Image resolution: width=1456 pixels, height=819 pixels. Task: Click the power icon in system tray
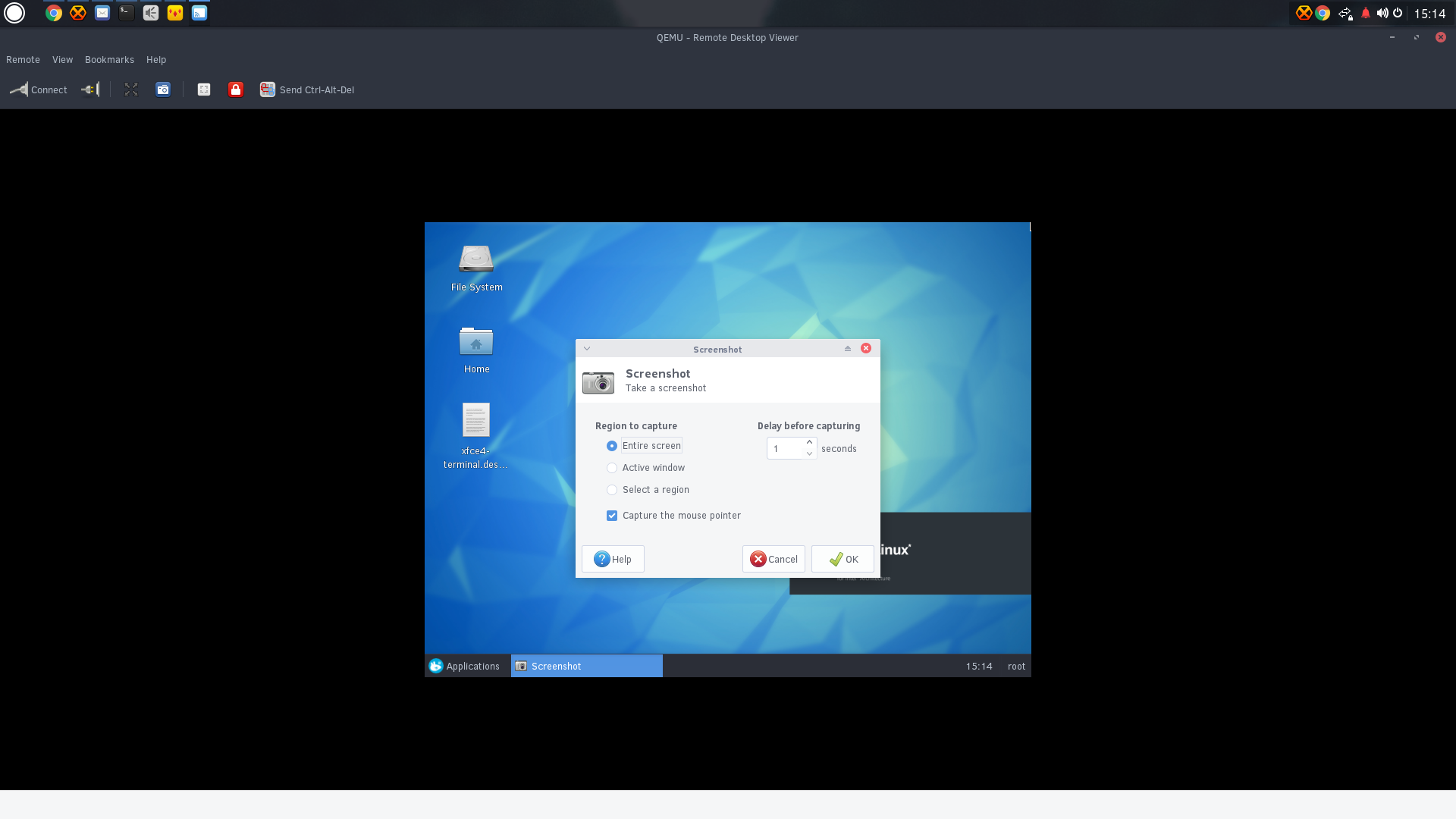[1398, 13]
